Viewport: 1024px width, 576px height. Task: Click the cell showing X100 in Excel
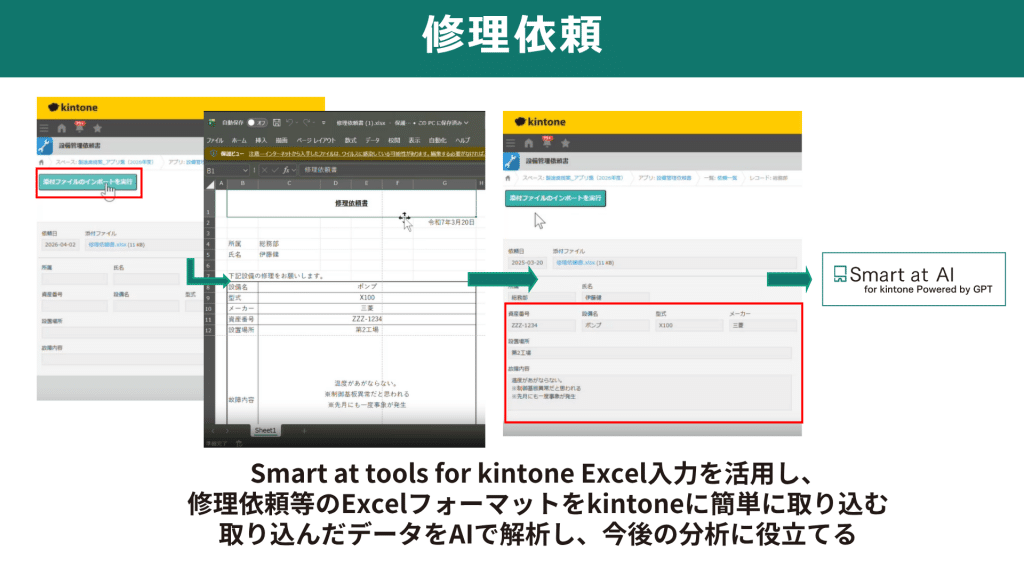[366, 298]
